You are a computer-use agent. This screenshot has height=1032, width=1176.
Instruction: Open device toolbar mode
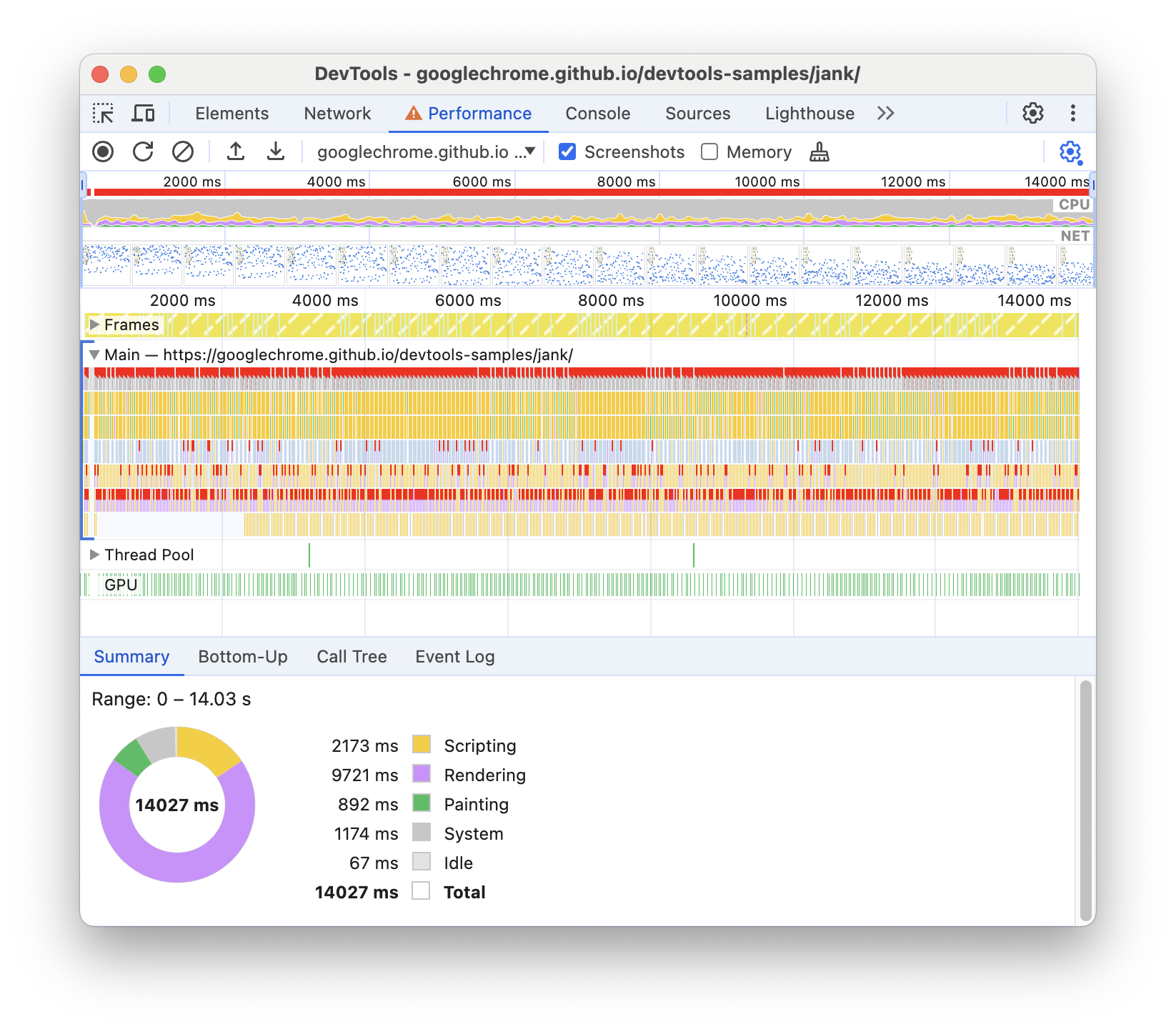pyautogui.click(x=144, y=113)
